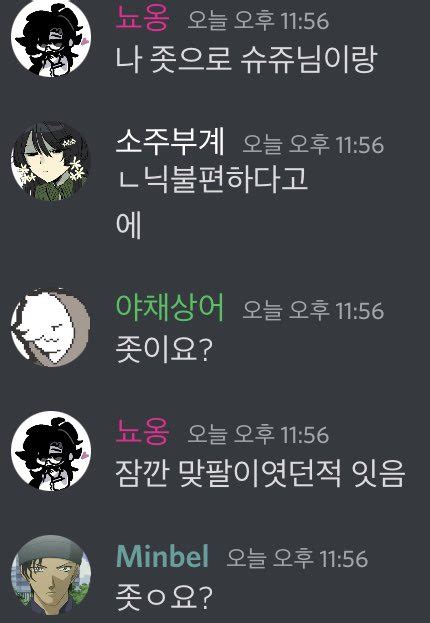Click the timestamp next to 야채상어
Image resolution: width=430 pixels, height=623 pixels.
click(313, 310)
